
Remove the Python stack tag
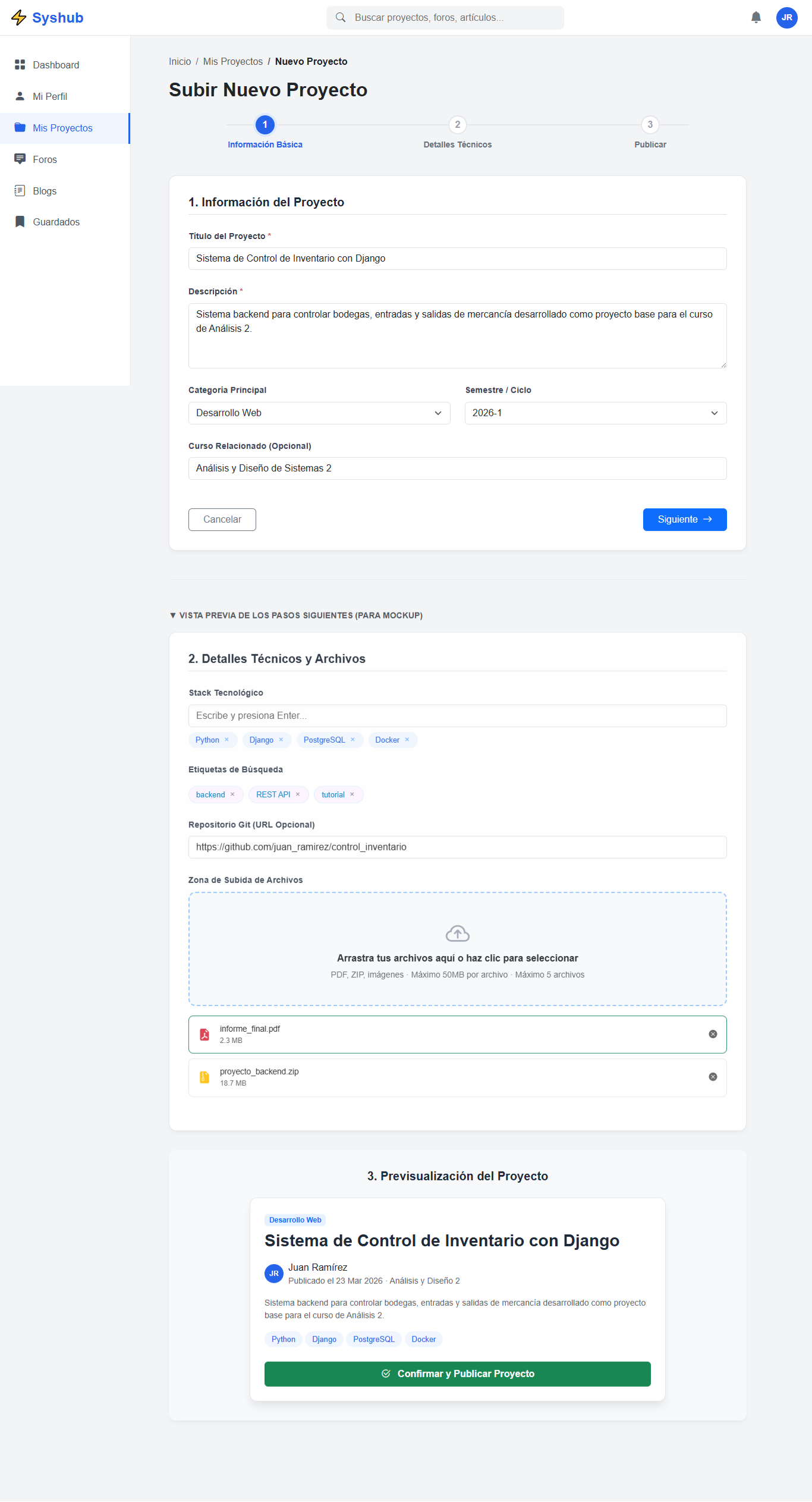(227, 740)
